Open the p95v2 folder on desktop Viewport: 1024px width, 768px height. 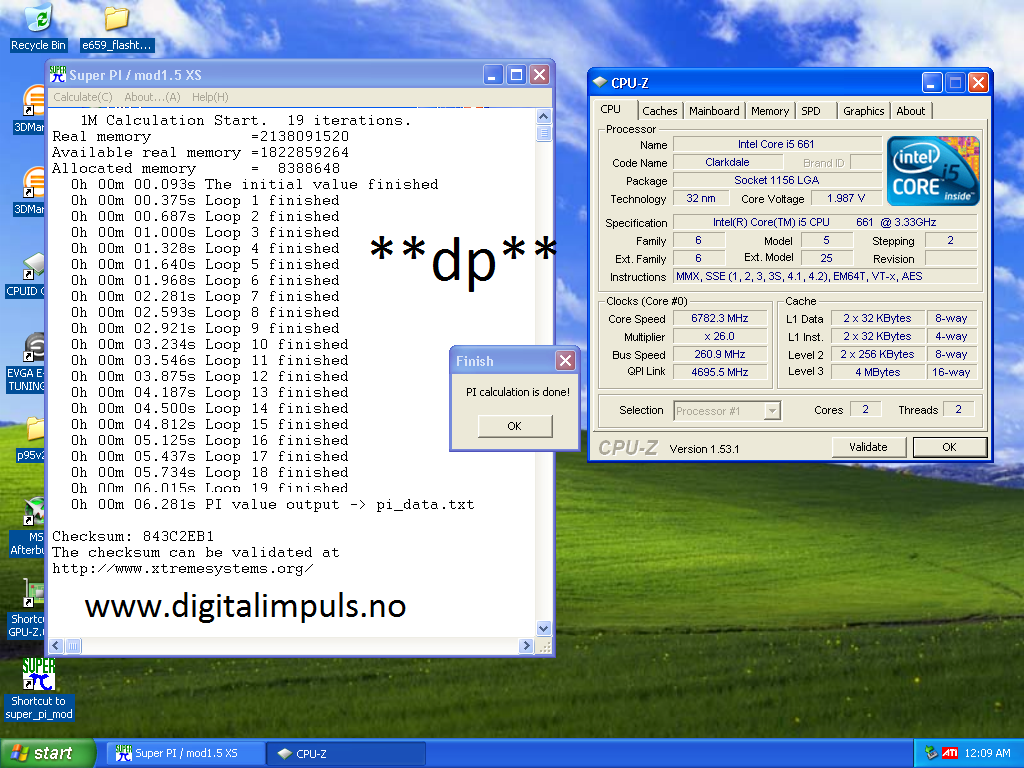pyautogui.click(x=31, y=439)
